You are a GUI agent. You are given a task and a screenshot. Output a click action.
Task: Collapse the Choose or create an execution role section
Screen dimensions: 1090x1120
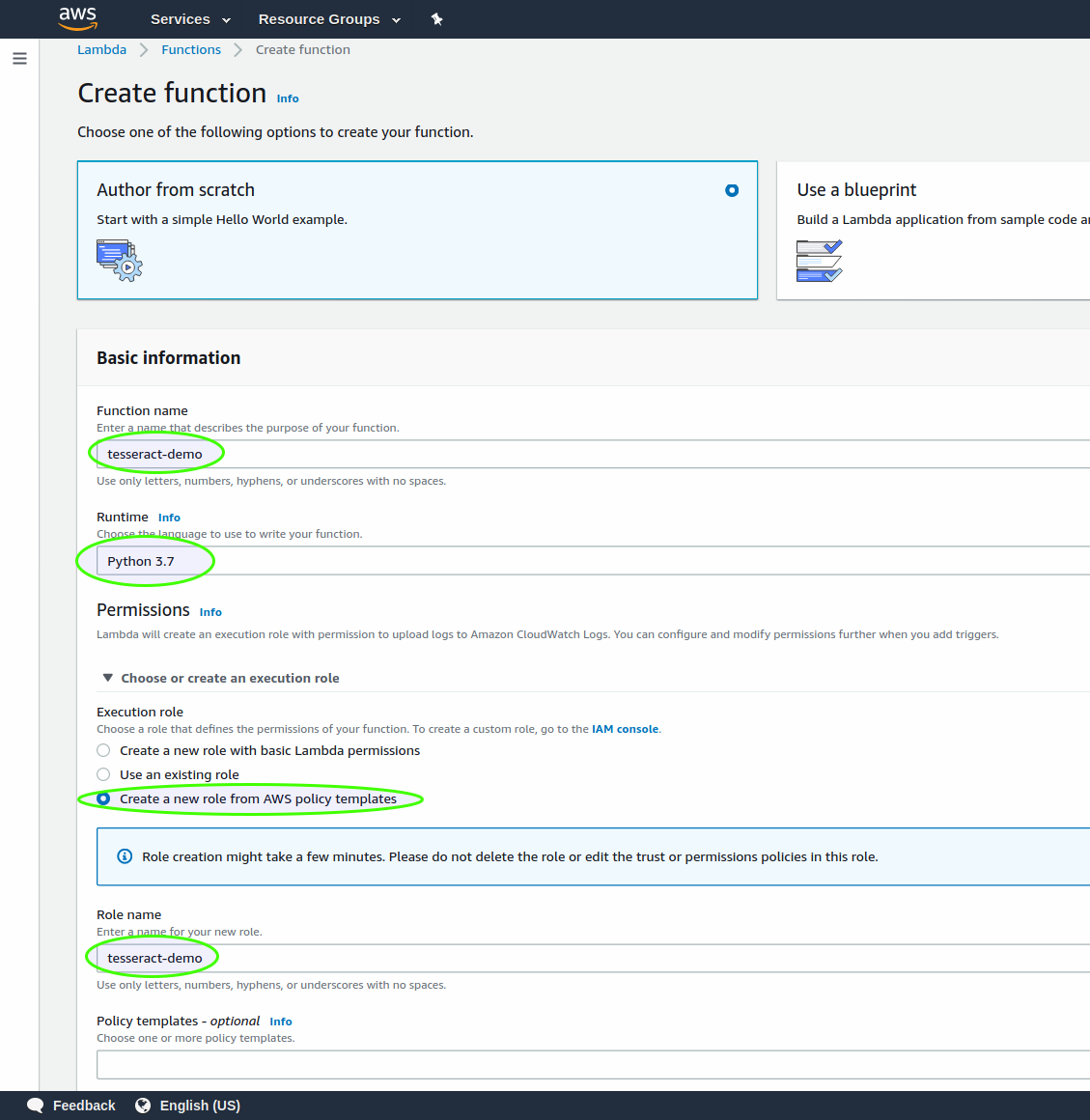tap(108, 677)
